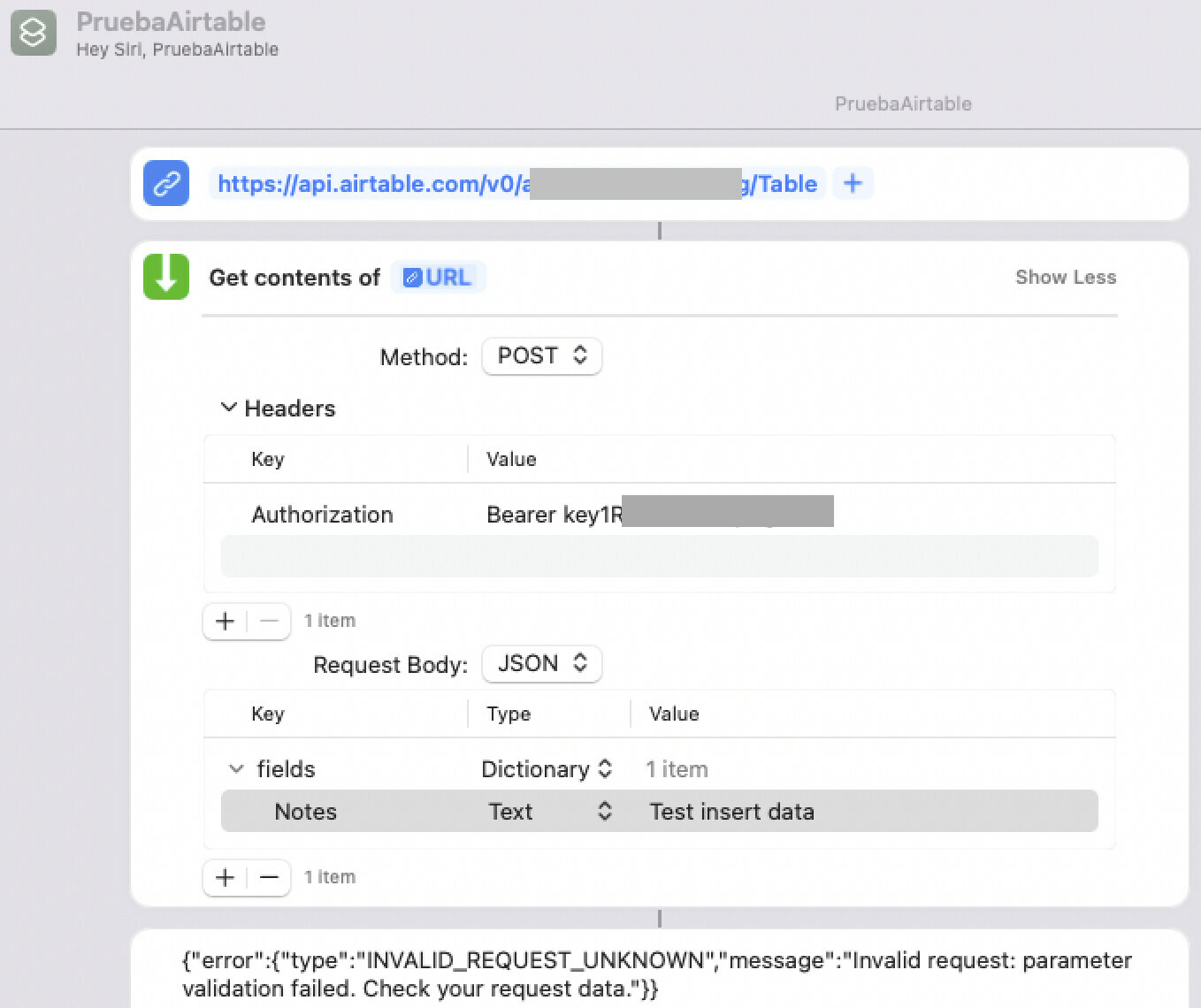The width and height of the screenshot is (1201, 1008).
Task: Click the empty header row placeholder
Action: click(x=659, y=556)
